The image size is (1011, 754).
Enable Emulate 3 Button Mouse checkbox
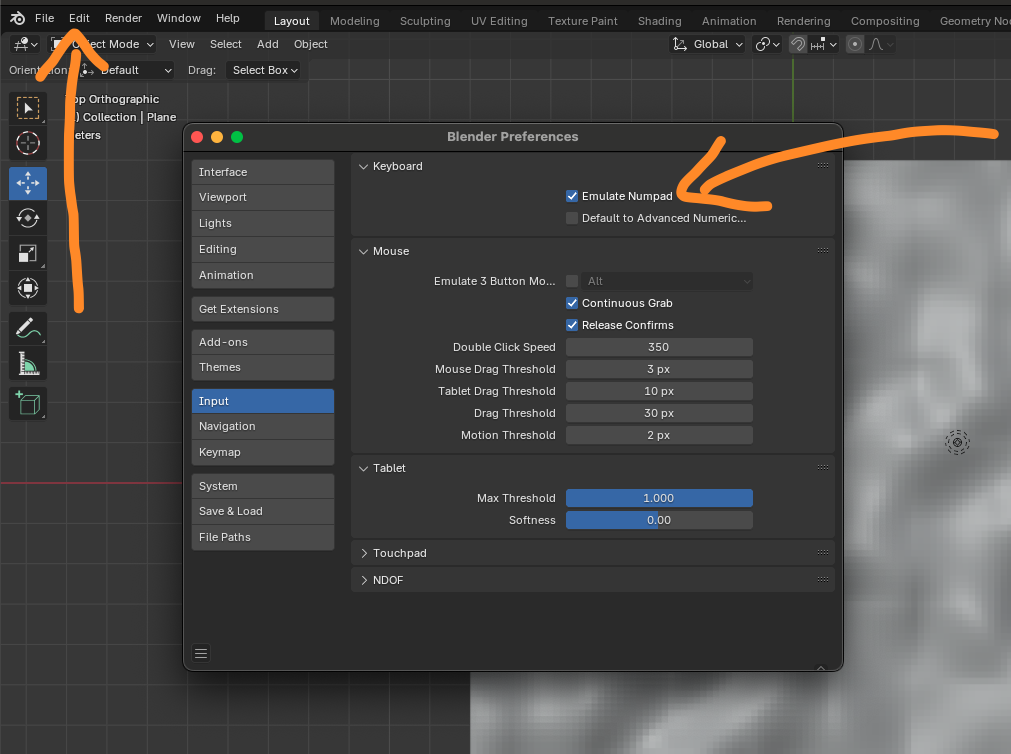(572, 281)
